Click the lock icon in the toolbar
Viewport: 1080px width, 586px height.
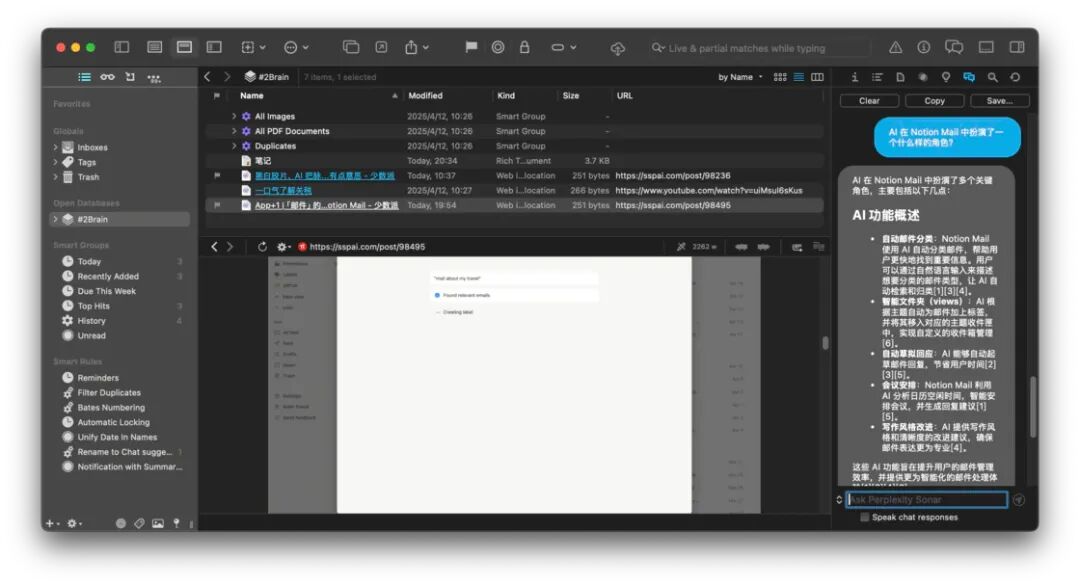[525, 47]
